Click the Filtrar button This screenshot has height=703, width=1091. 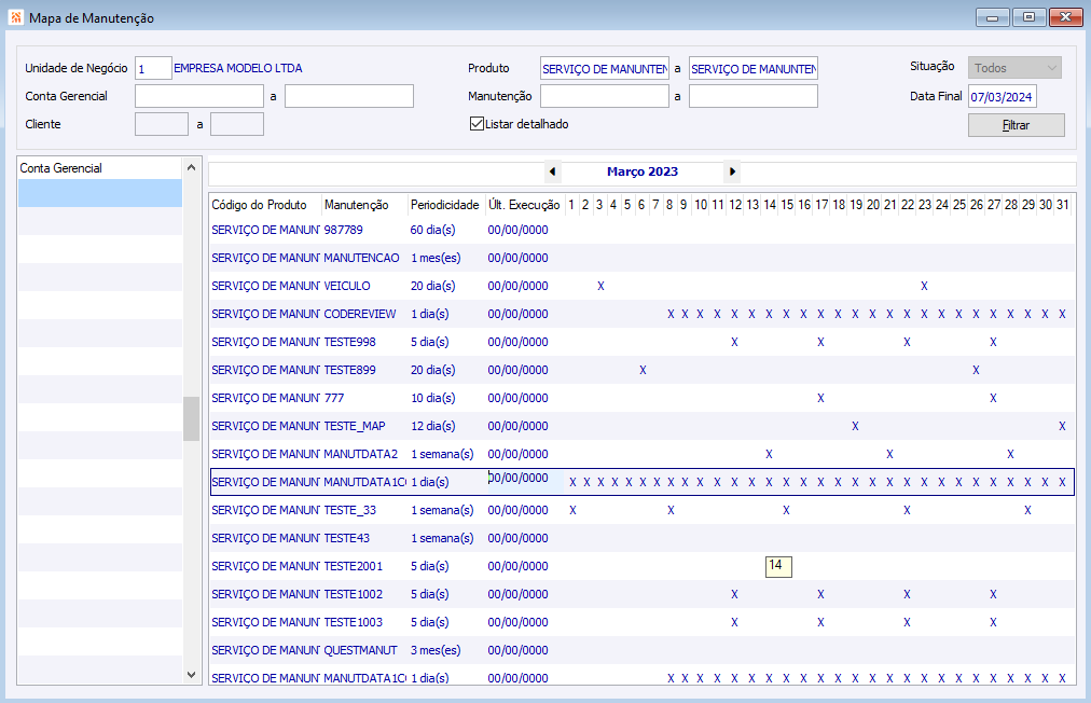(x=1016, y=125)
